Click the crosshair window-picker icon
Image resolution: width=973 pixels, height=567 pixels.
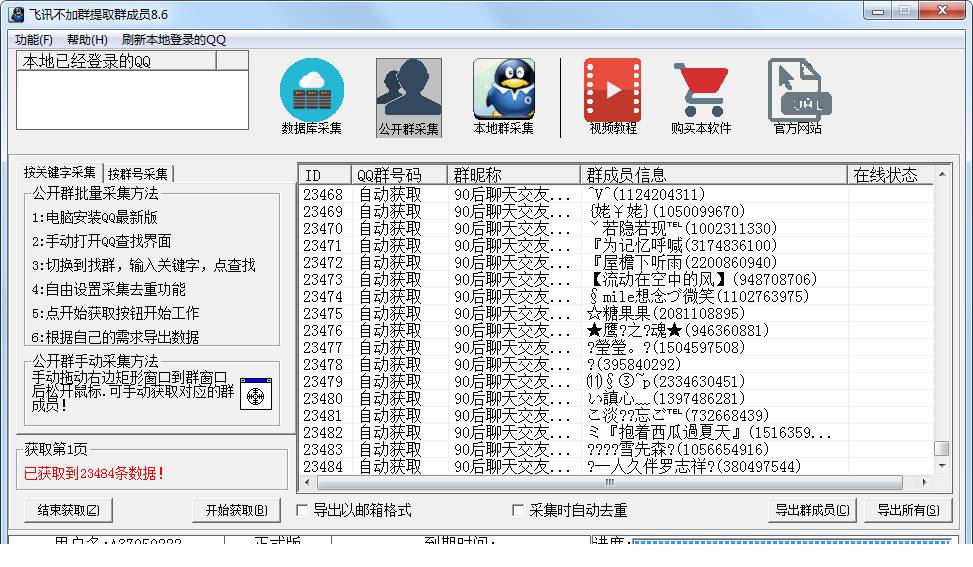coord(256,395)
